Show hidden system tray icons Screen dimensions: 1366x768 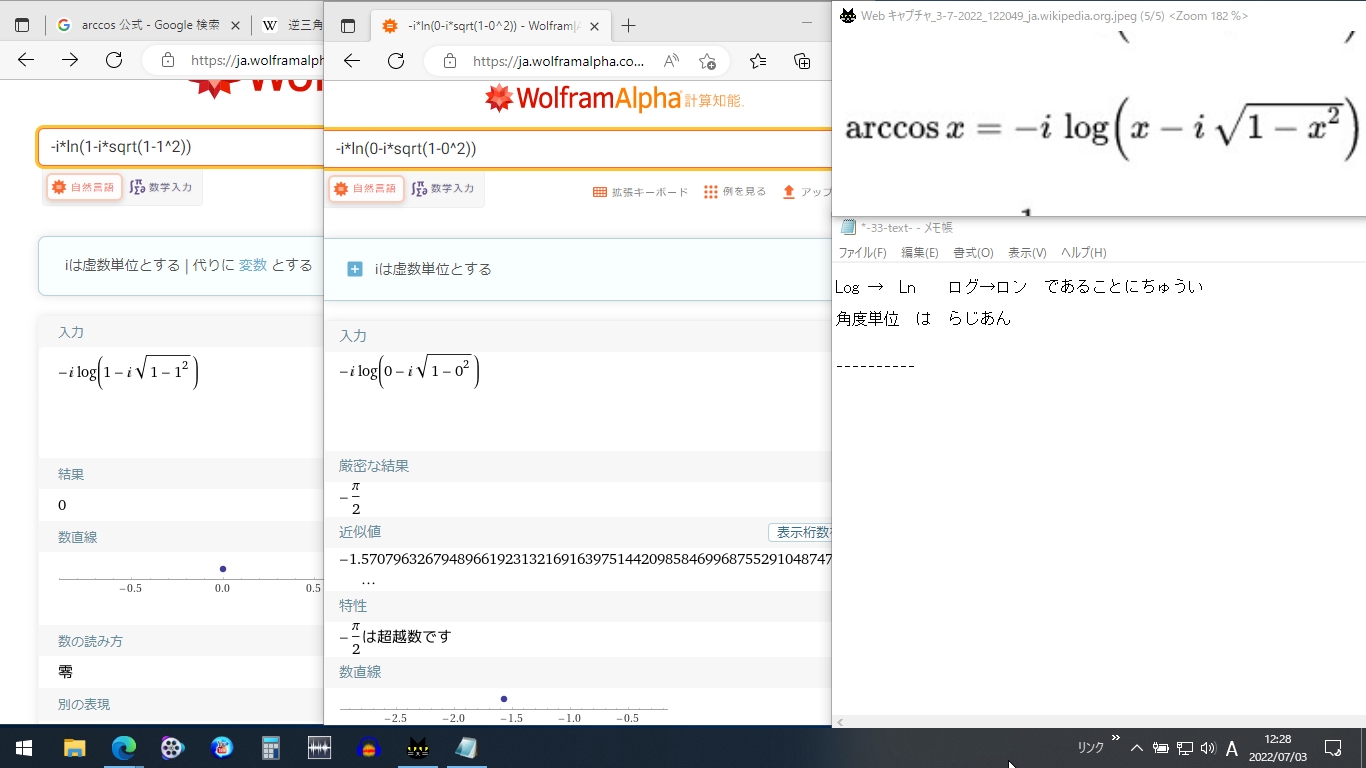[x=1136, y=748]
